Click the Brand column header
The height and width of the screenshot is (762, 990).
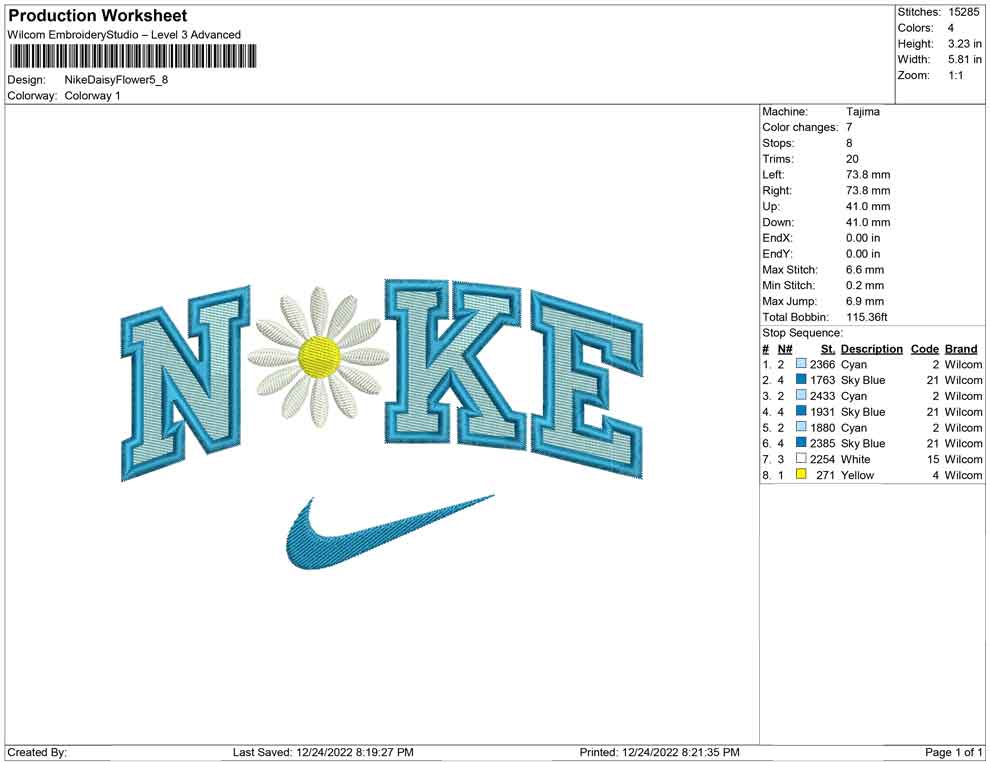[961, 349]
